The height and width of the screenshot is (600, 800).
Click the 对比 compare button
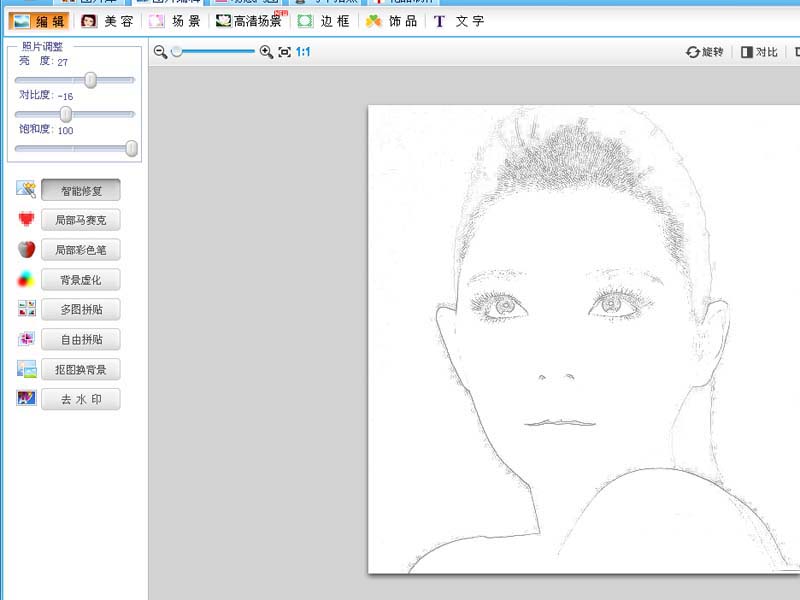tap(759, 52)
